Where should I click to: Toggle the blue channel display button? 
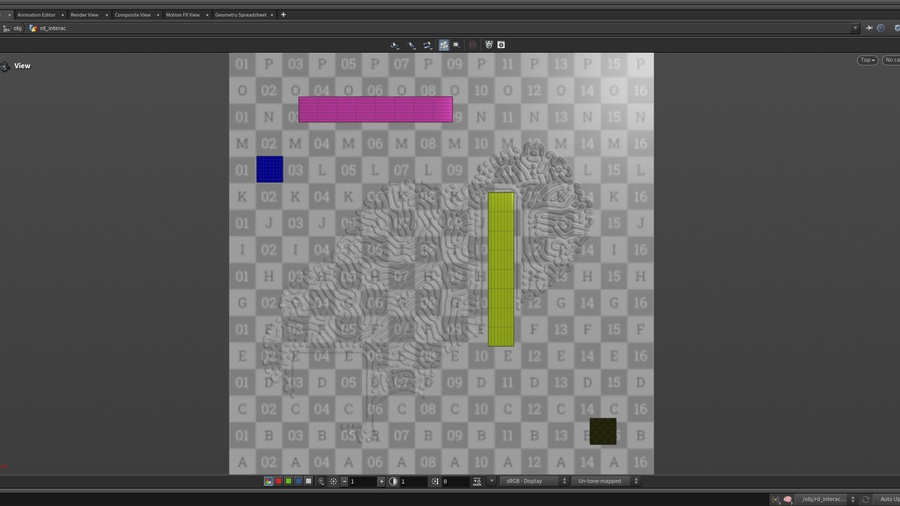tap(298, 481)
